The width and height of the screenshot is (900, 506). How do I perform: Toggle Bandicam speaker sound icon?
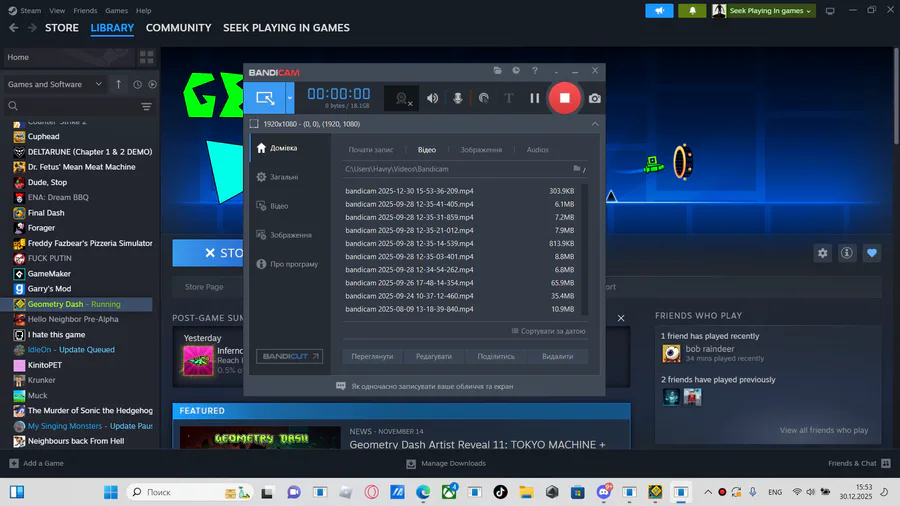(x=432, y=99)
